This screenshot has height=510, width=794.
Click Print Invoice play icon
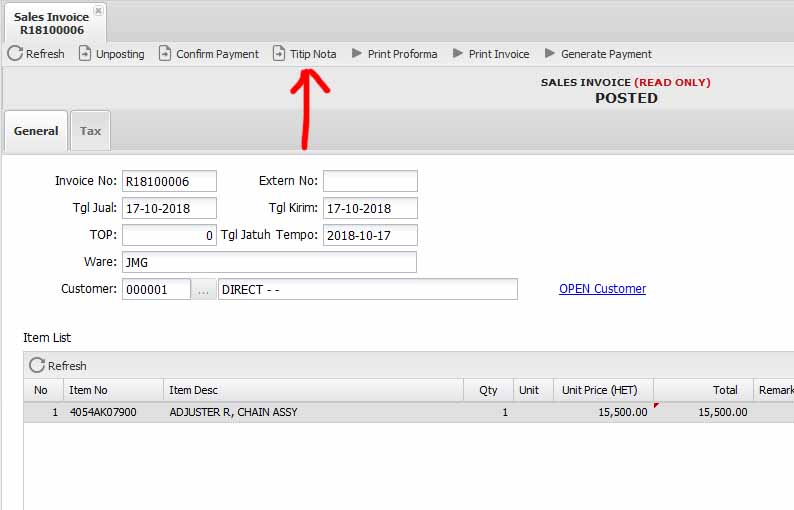(458, 54)
